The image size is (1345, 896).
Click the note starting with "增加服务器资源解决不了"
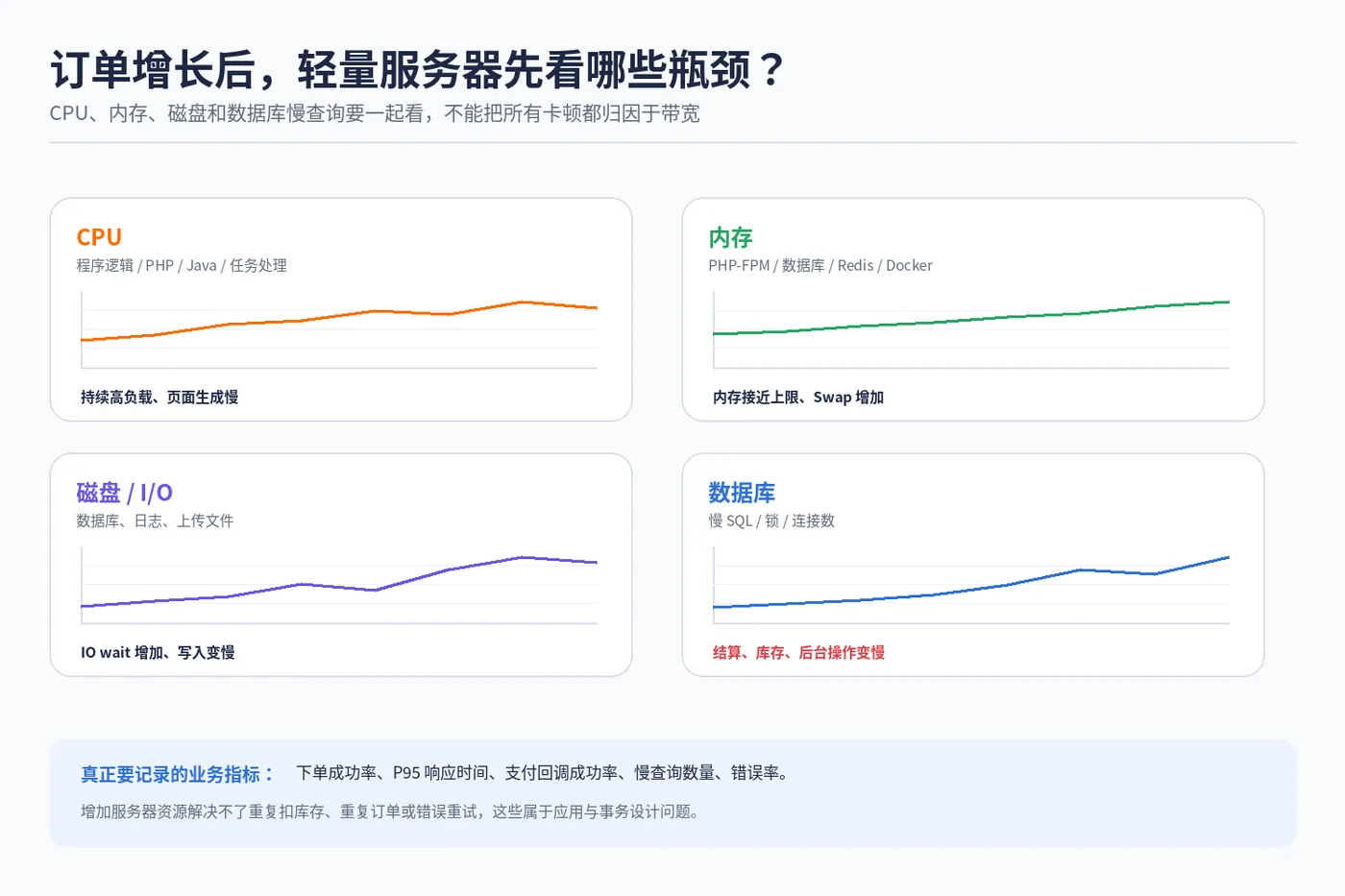click(391, 812)
